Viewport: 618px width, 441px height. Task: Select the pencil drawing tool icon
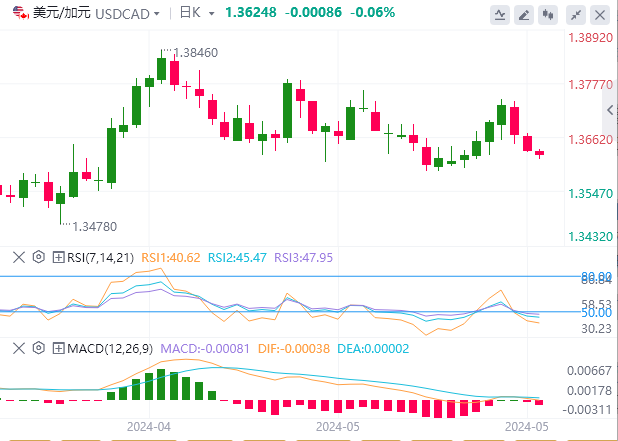coord(524,15)
